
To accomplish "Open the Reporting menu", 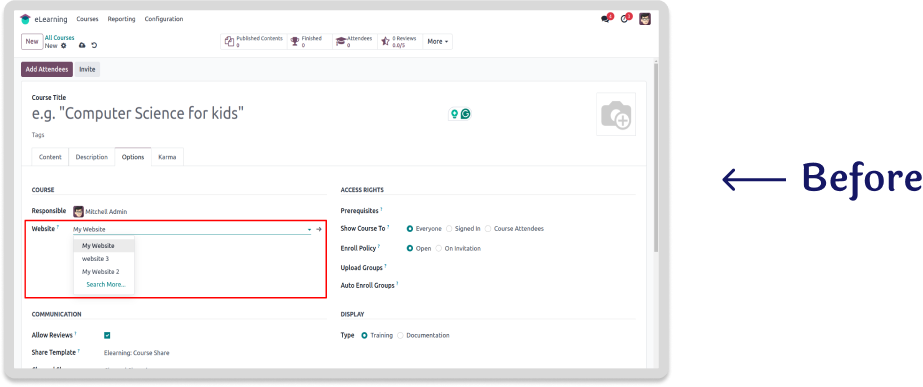I will pyautogui.click(x=121, y=19).
